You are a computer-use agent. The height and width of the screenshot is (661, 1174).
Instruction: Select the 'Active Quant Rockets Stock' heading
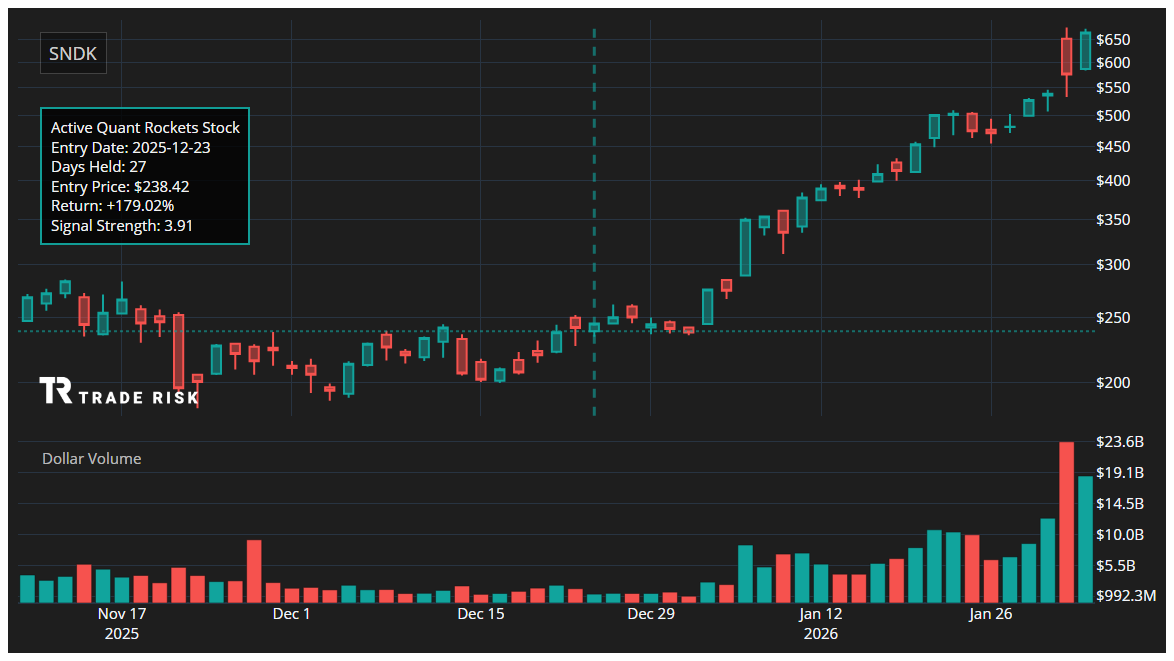point(145,128)
